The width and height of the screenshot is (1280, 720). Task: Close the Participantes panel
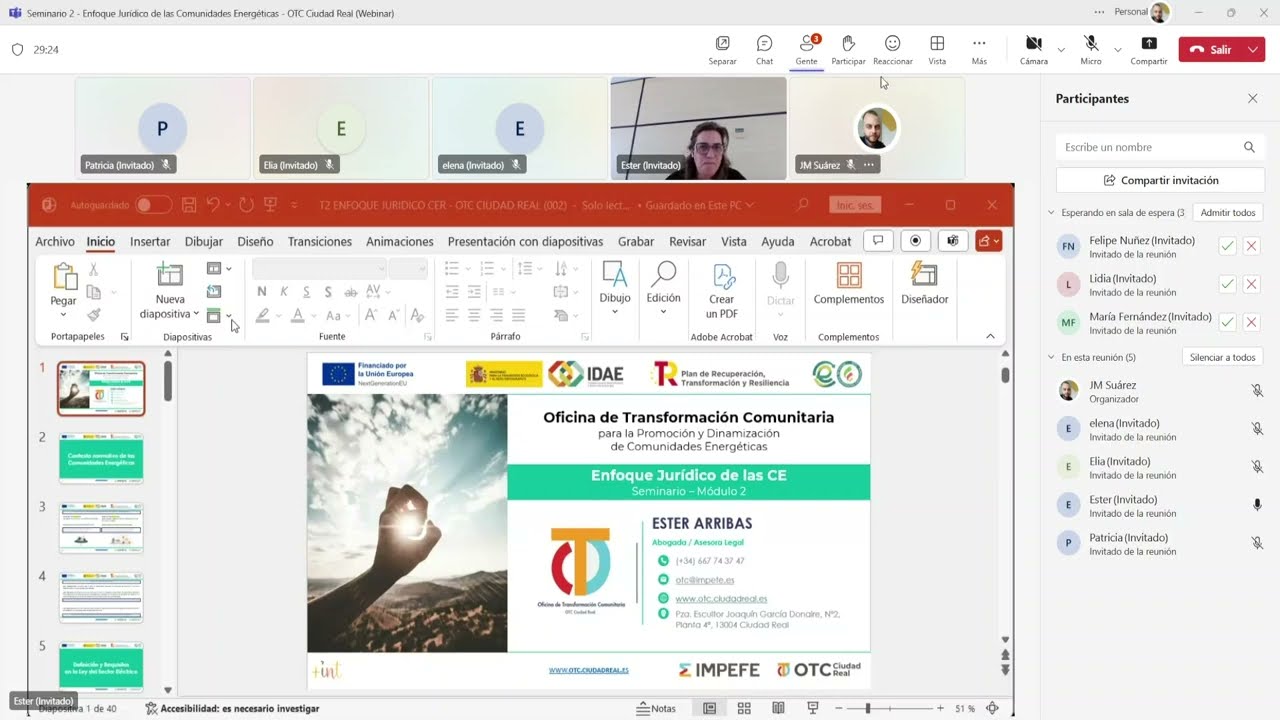coord(1252,98)
